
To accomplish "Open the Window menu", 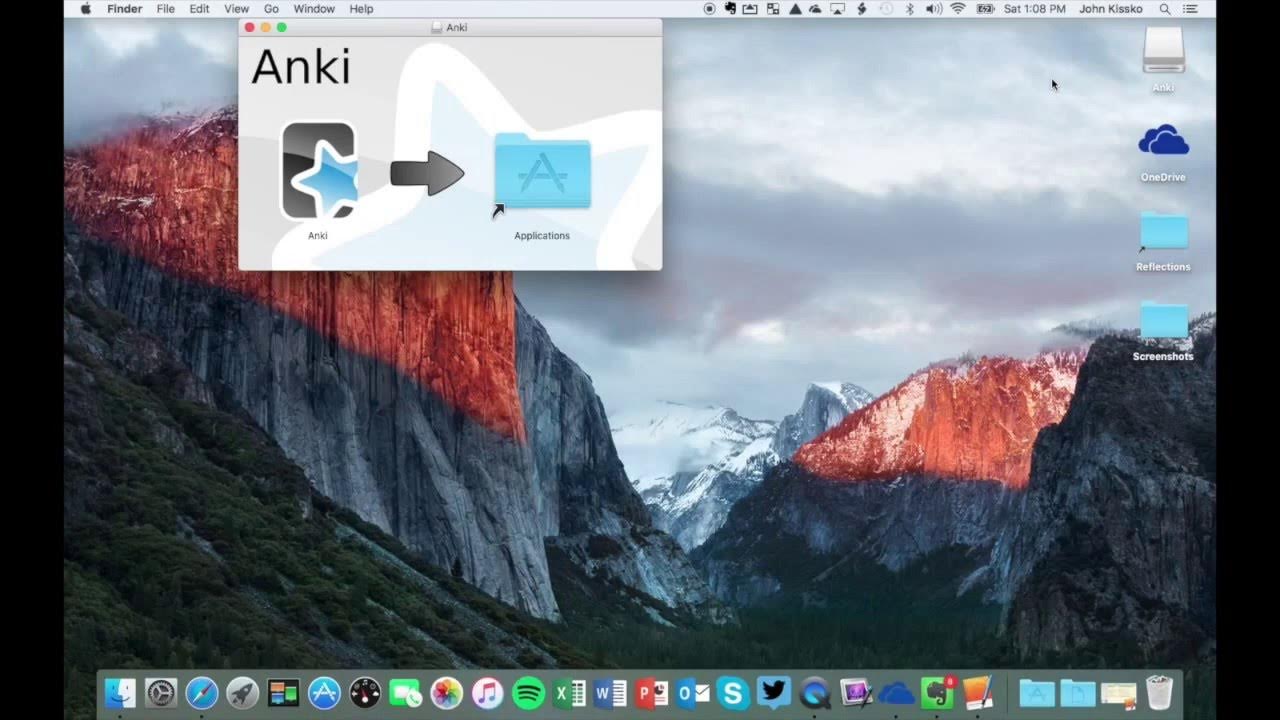I will tap(314, 9).
